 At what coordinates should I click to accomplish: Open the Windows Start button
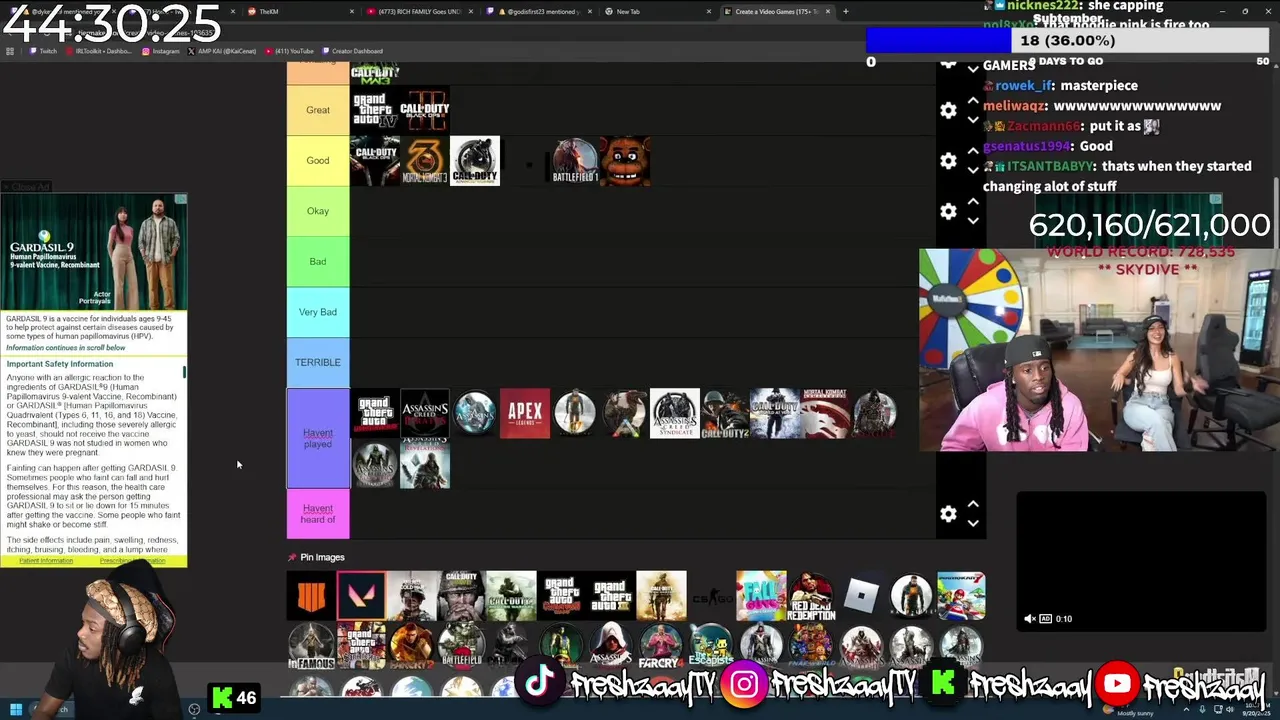pyautogui.click(x=15, y=709)
